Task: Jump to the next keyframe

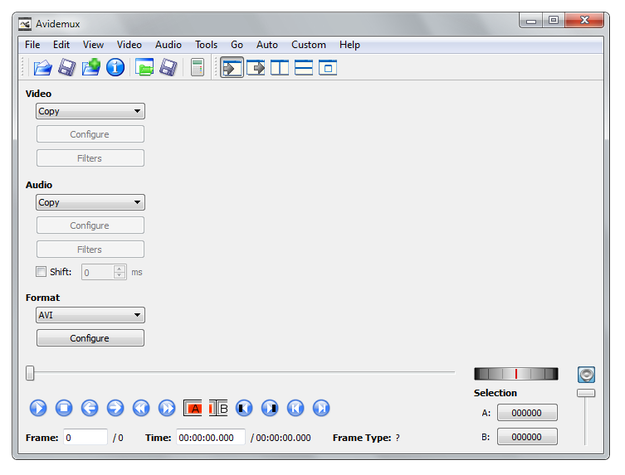Action: click(167, 408)
